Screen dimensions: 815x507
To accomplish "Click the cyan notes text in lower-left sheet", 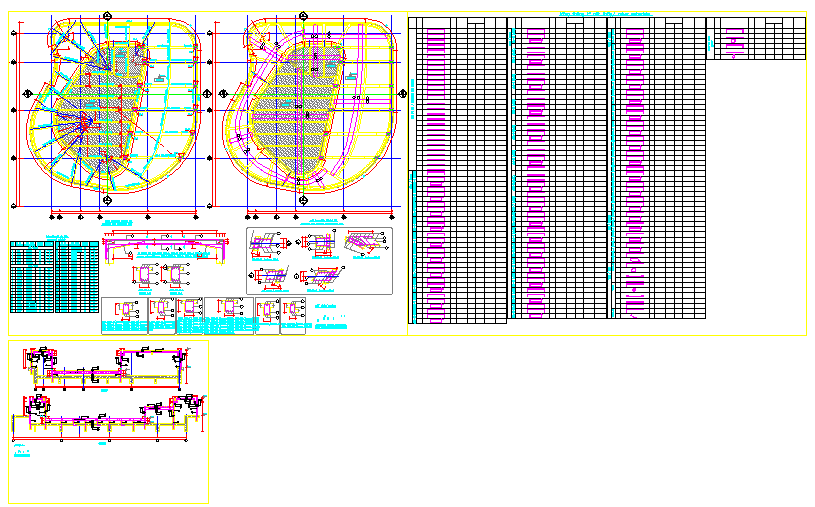I will point(22,453).
